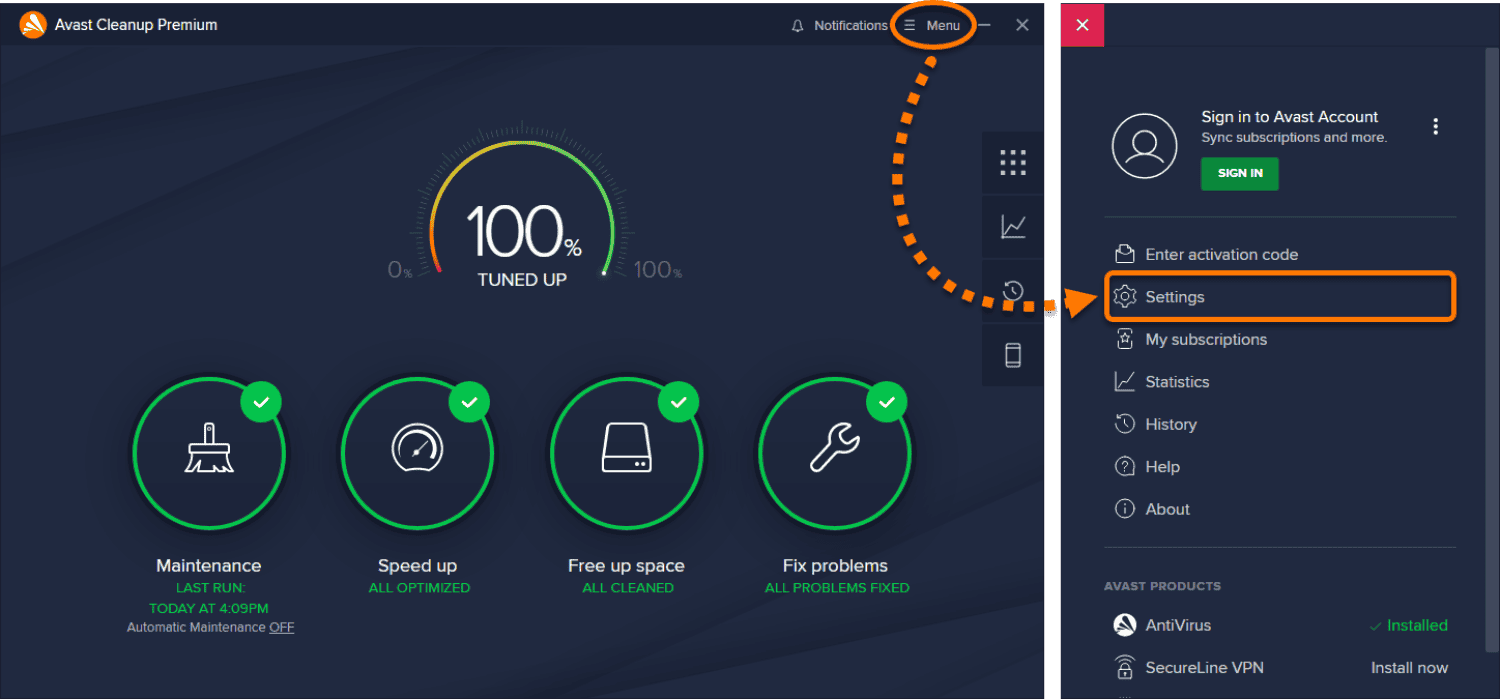Click the ALL OPTIMIZED status text

pos(419,588)
